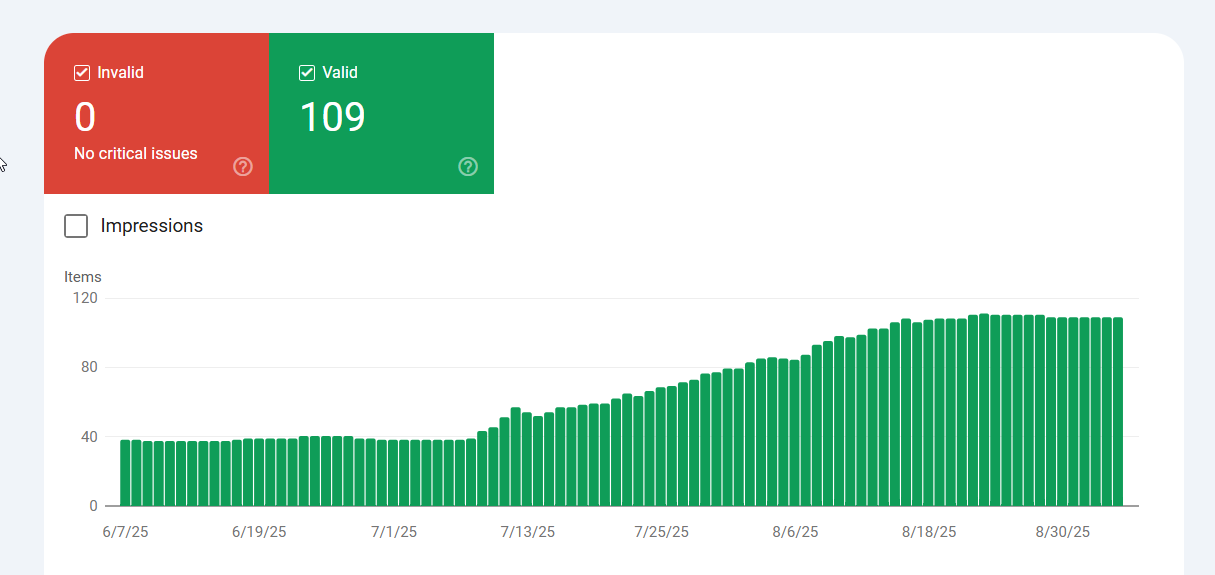Select the red Invalid card count 0
Image resolution: width=1215 pixels, height=575 pixels.
(x=85, y=118)
